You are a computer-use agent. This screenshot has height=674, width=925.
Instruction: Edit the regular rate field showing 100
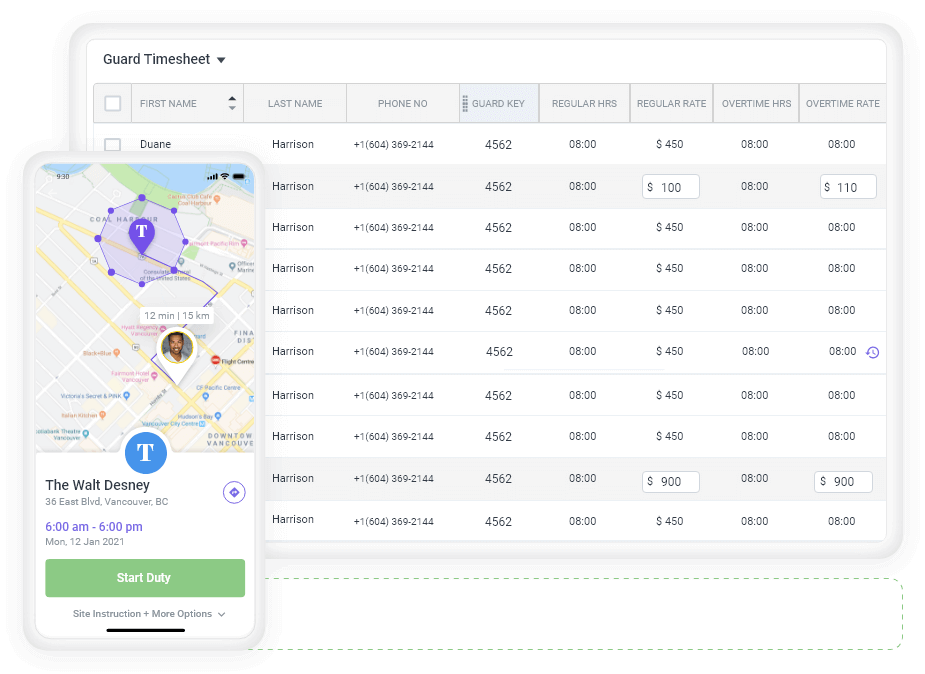[671, 187]
